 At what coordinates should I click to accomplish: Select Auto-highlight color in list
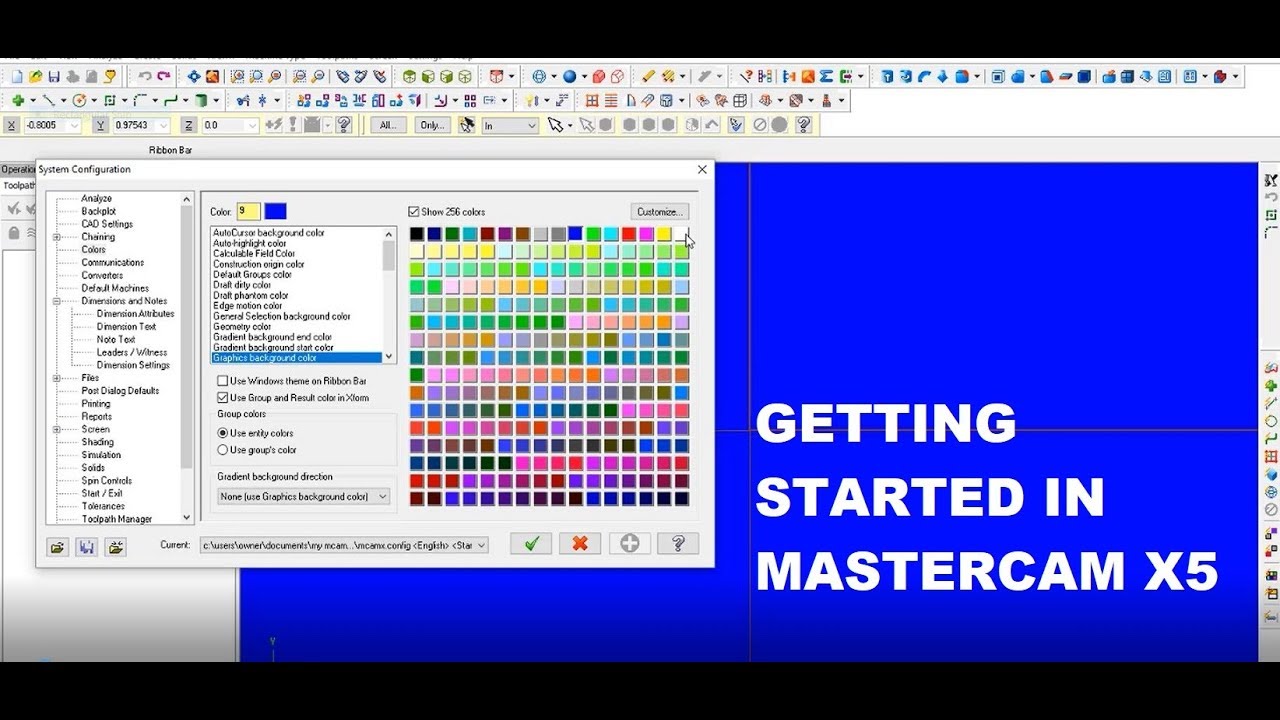click(x=249, y=243)
